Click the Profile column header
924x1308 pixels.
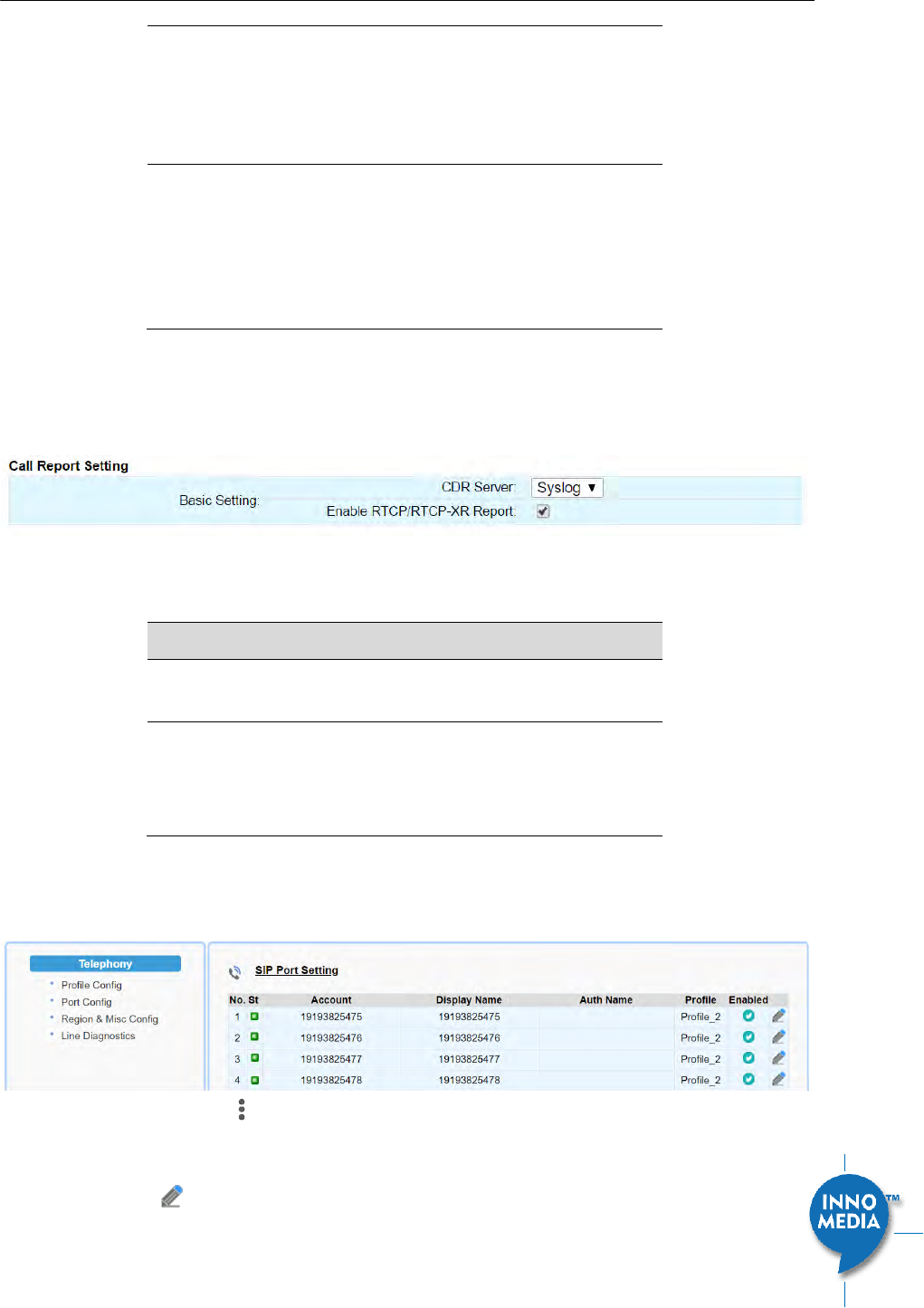[700, 1000]
